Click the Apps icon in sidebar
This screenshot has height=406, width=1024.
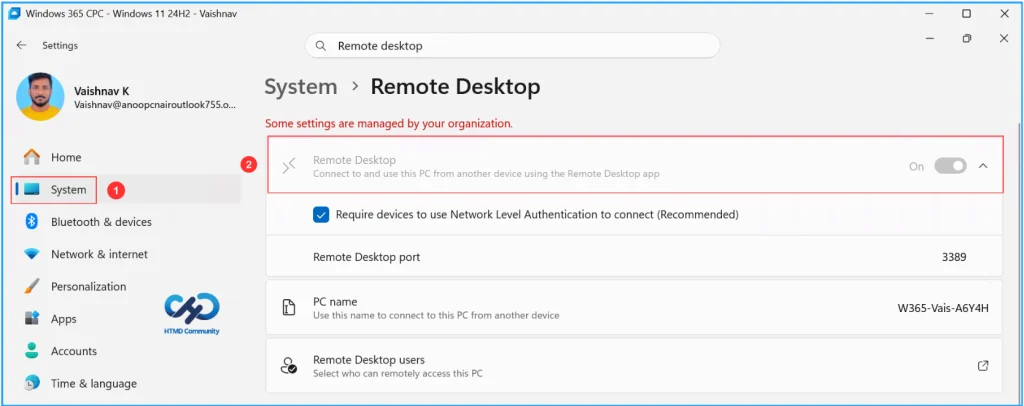tap(32, 319)
